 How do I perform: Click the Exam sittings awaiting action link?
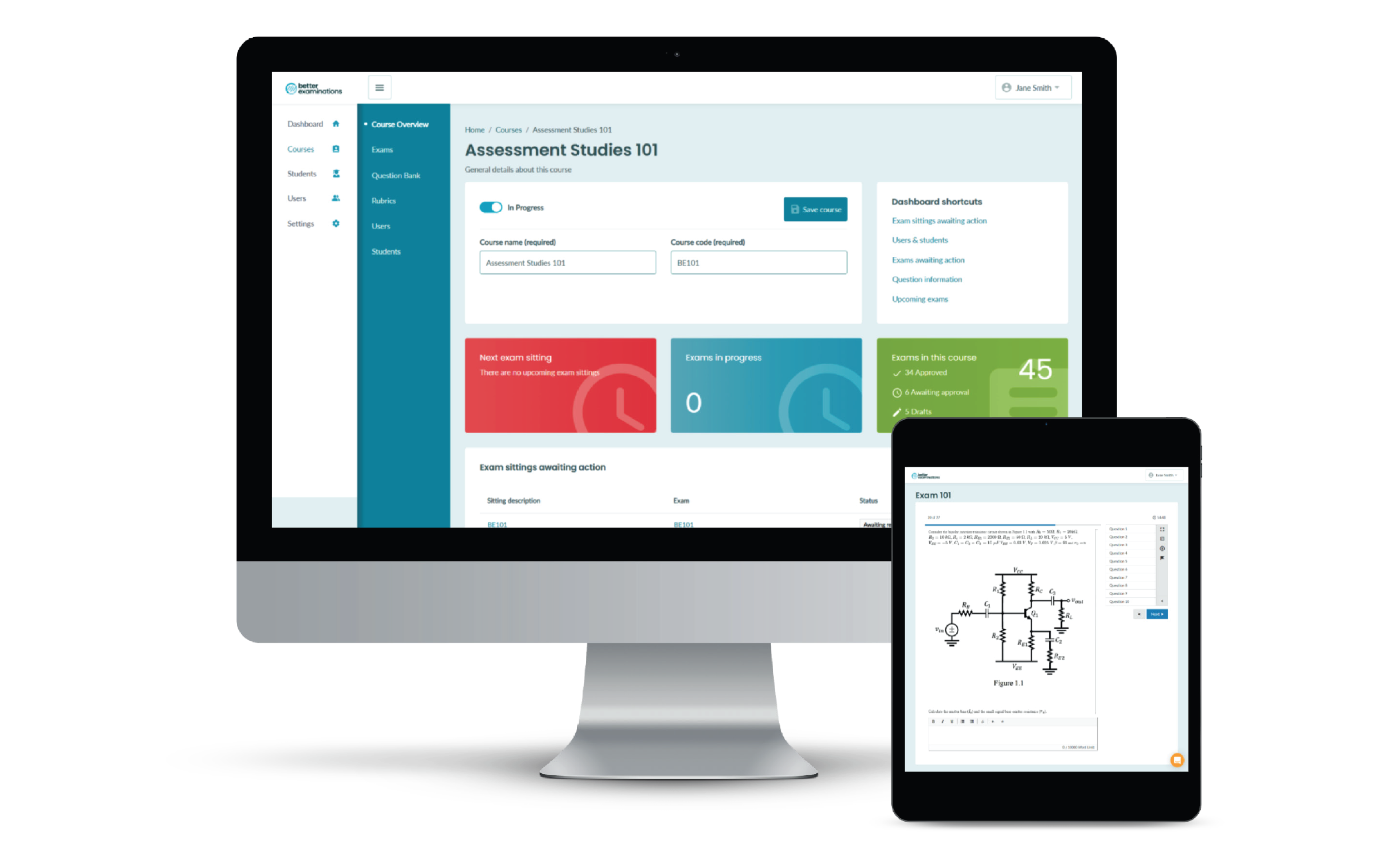(938, 220)
